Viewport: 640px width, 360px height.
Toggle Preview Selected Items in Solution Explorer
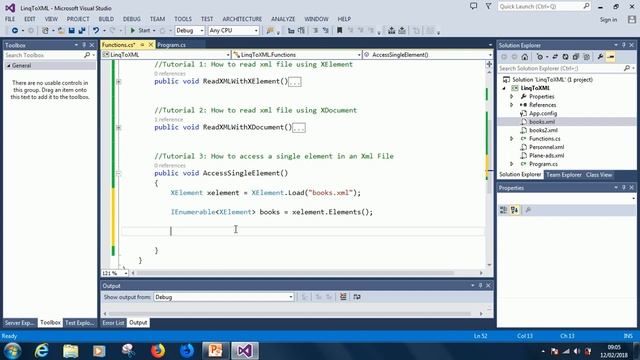coord(611,57)
